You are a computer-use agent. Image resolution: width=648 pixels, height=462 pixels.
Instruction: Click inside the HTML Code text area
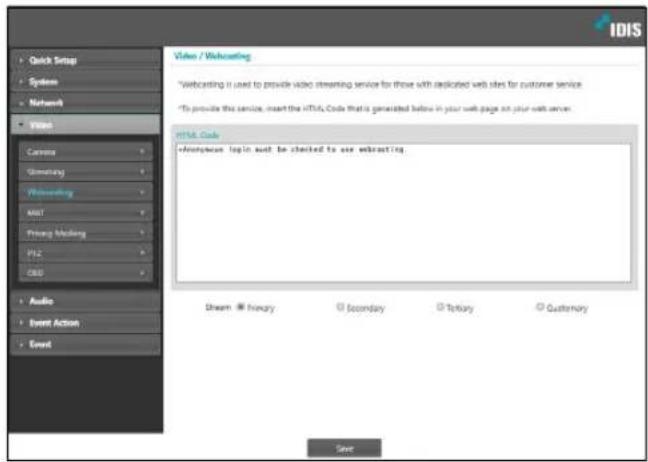[x=403, y=213]
